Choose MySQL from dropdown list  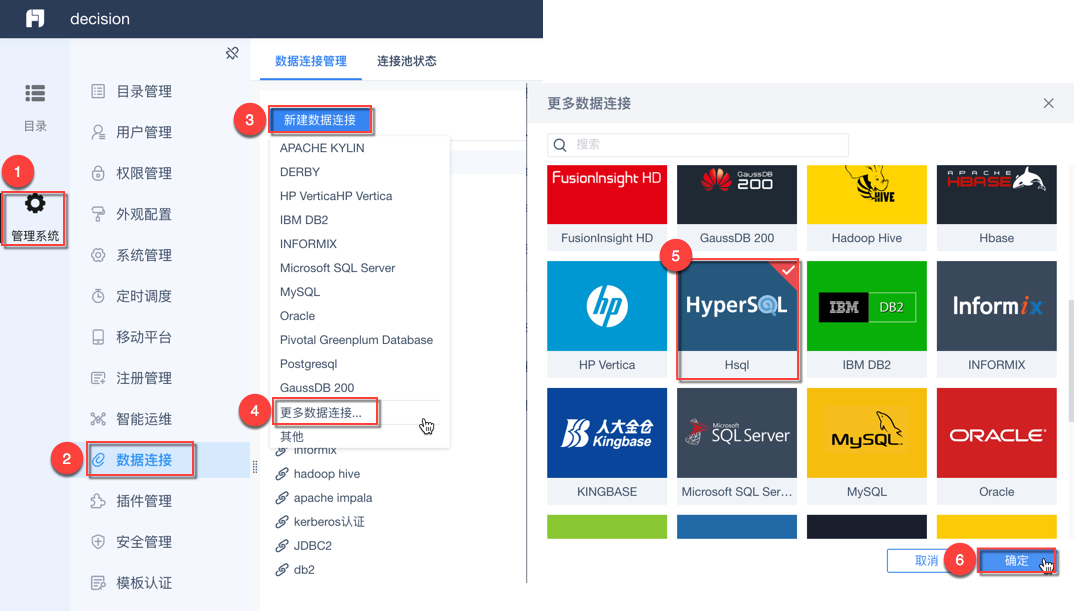[300, 292]
